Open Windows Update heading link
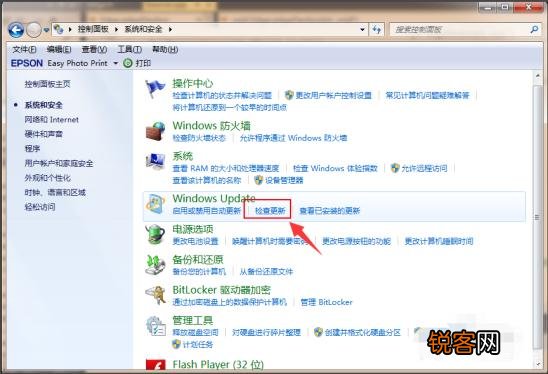This screenshot has width=548, height=374. pyautogui.click(x=214, y=199)
